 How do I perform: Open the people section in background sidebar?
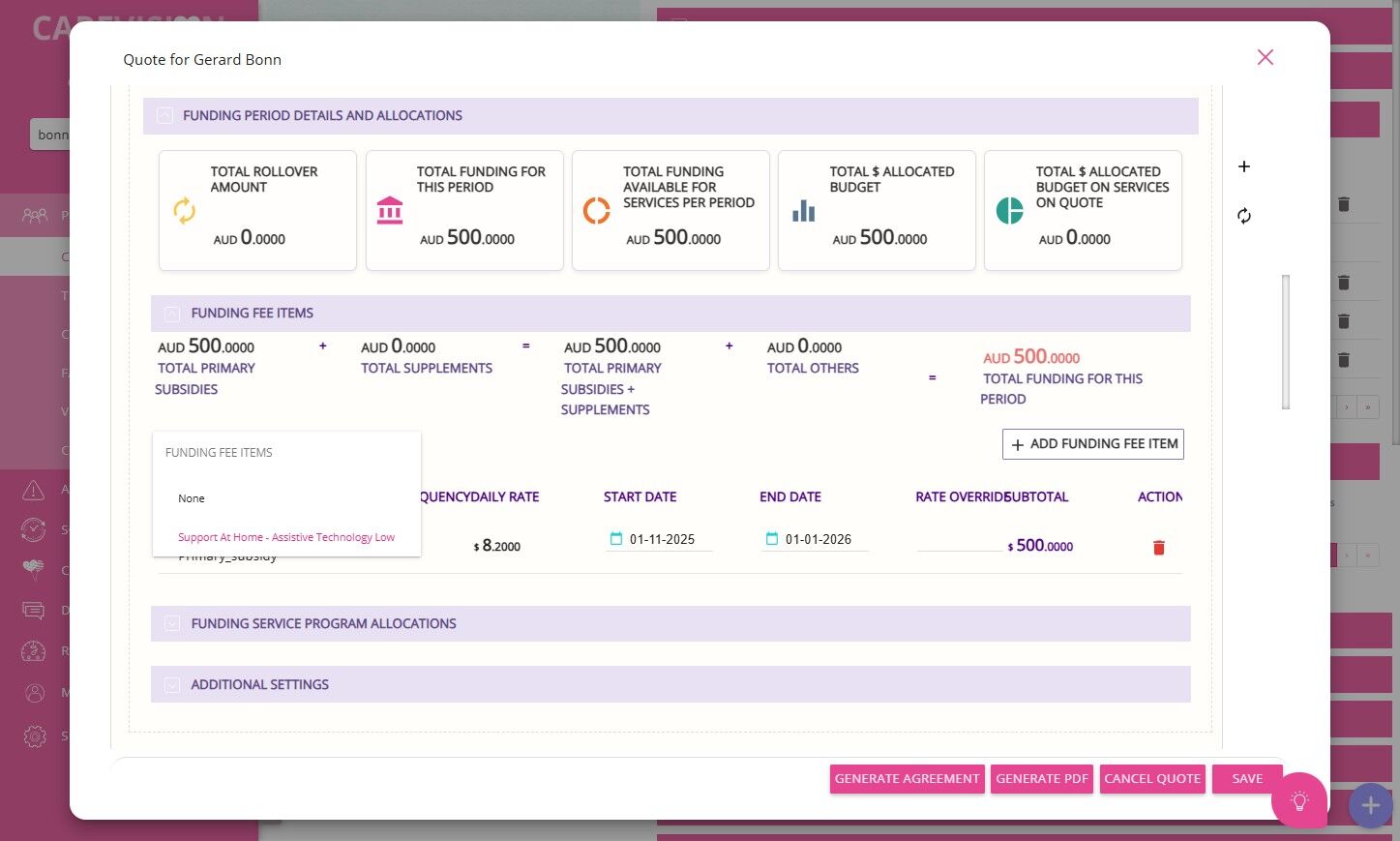[x=35, y=215]
